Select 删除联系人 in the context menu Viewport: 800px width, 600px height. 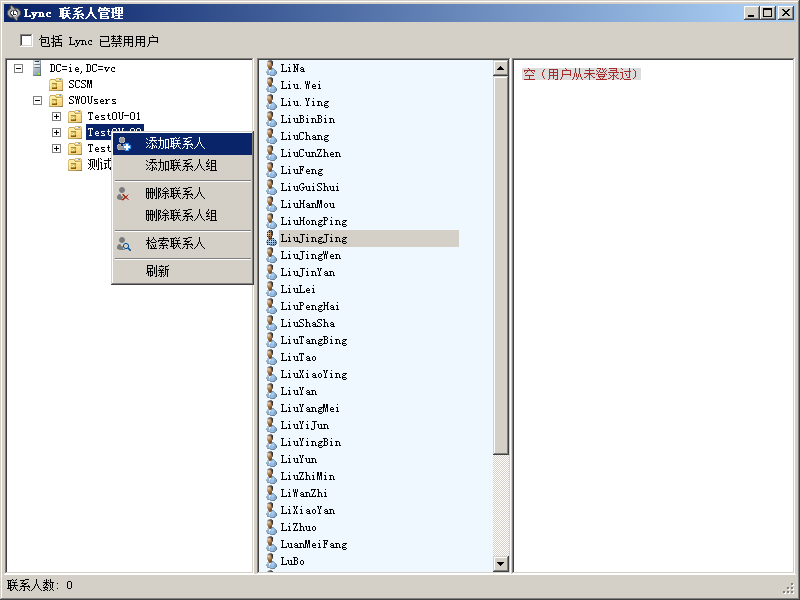(x=175, y=194)
